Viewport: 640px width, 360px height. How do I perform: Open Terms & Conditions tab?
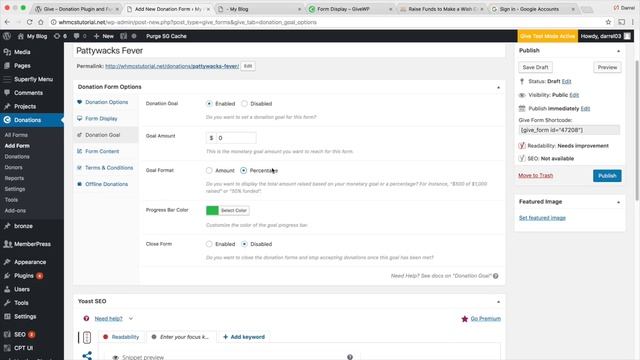point(109,168)
